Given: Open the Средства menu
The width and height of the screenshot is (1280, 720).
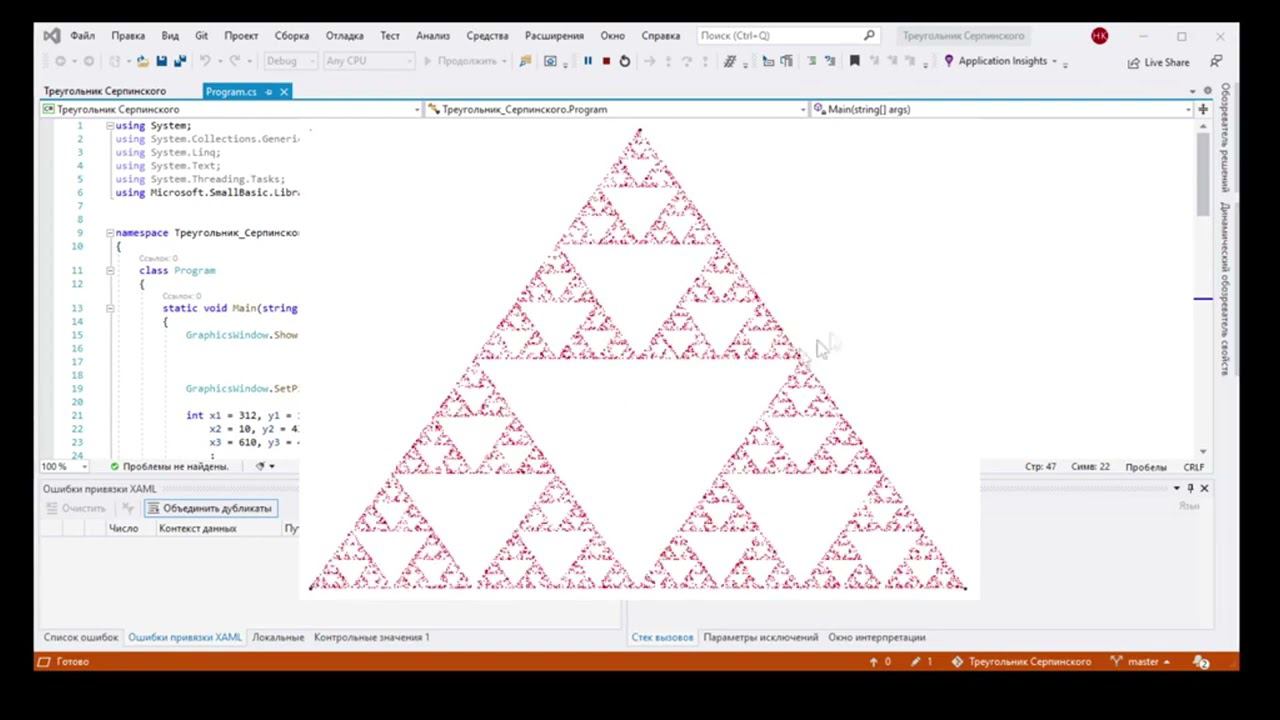Looking at the screenshot, I should (x=487, y=35).
